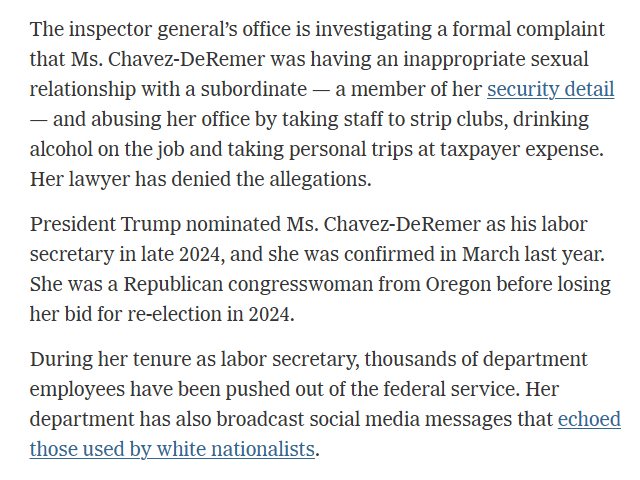Click the word "Oregon"
This screenshot has height=480, width=640.
tap(452, 284)
